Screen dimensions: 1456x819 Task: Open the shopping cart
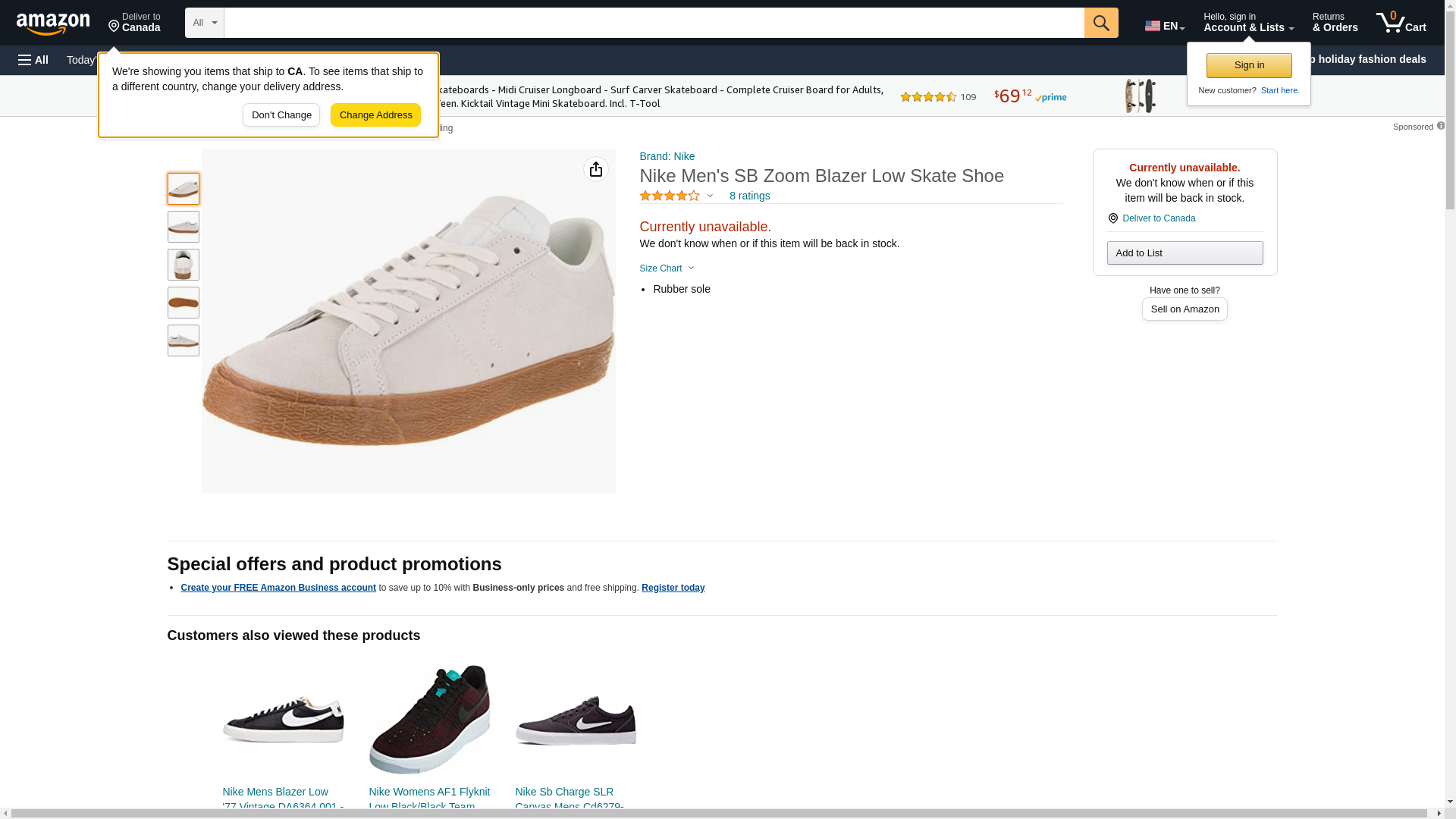[1401, 23]
